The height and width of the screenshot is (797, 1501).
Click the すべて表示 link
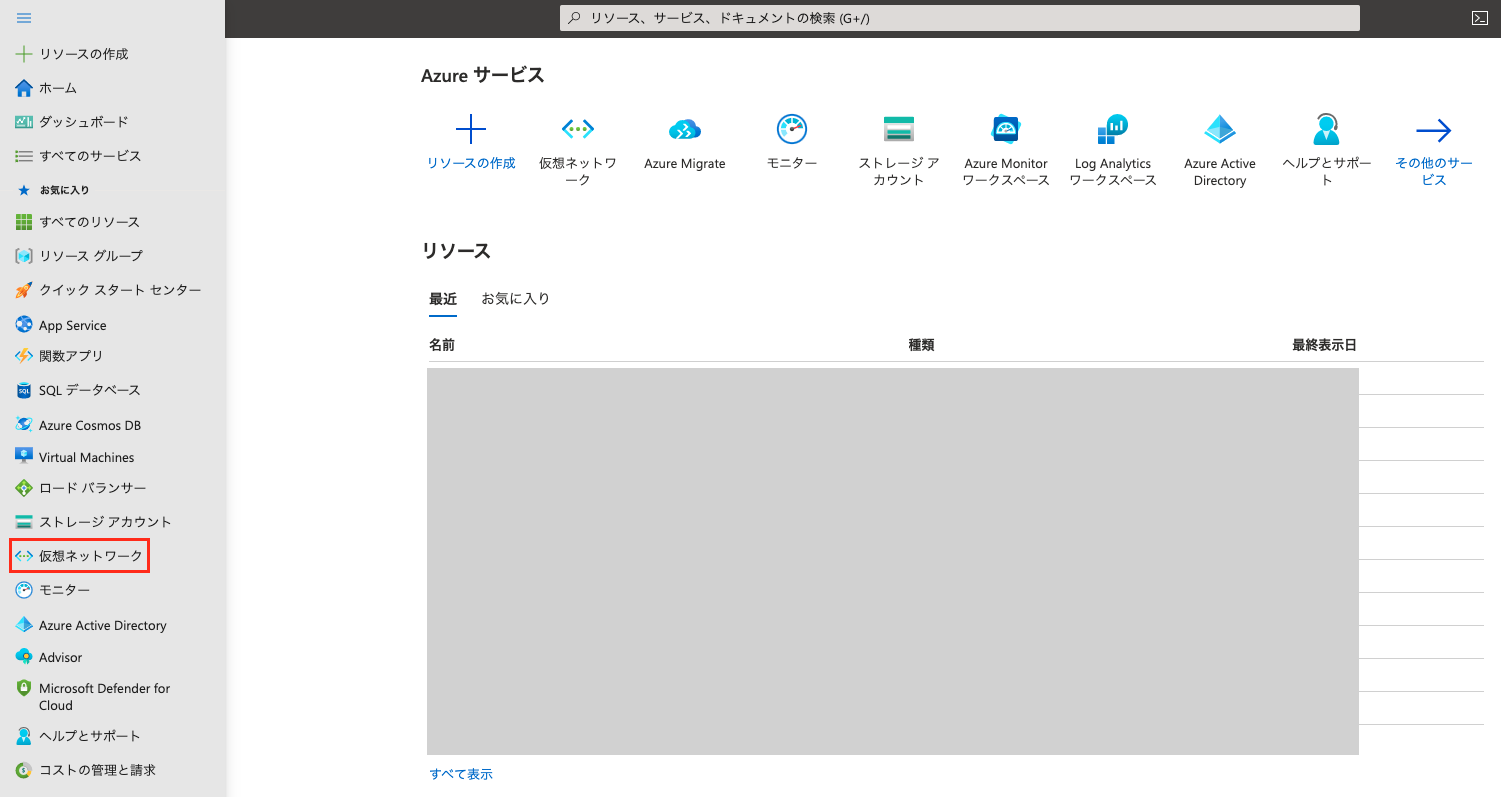pos(460,773)
